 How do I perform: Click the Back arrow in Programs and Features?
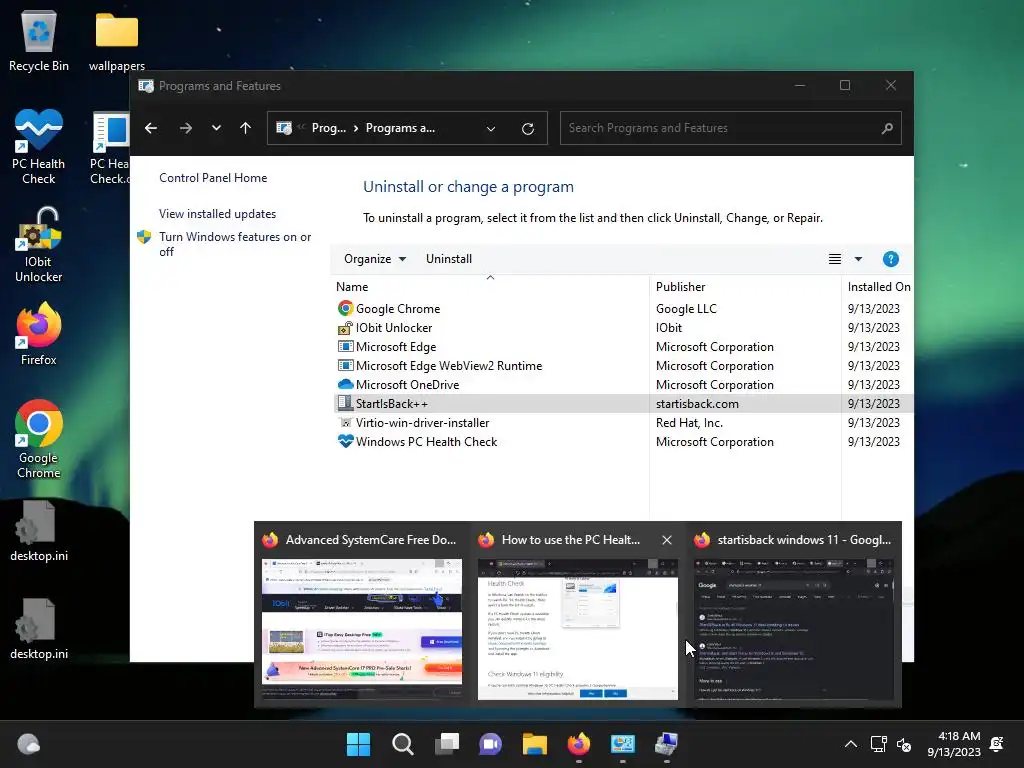(151, 128)
